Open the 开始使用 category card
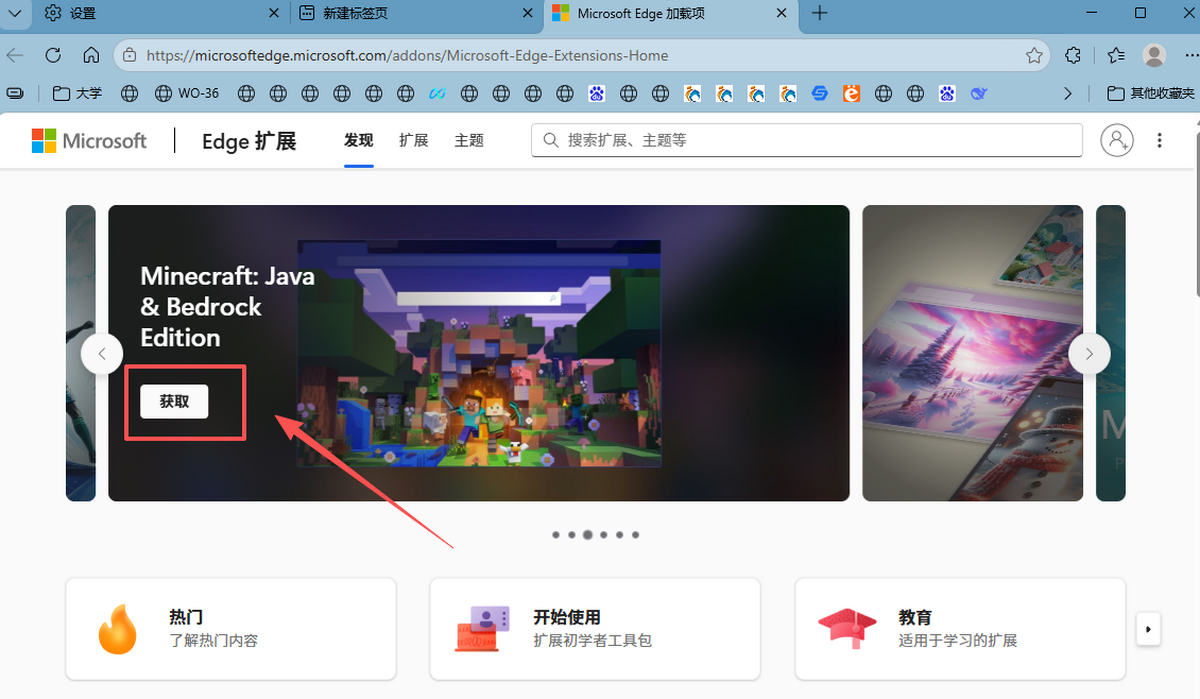The width and height of the screenshot is (1200, 699). pos(595,629)
